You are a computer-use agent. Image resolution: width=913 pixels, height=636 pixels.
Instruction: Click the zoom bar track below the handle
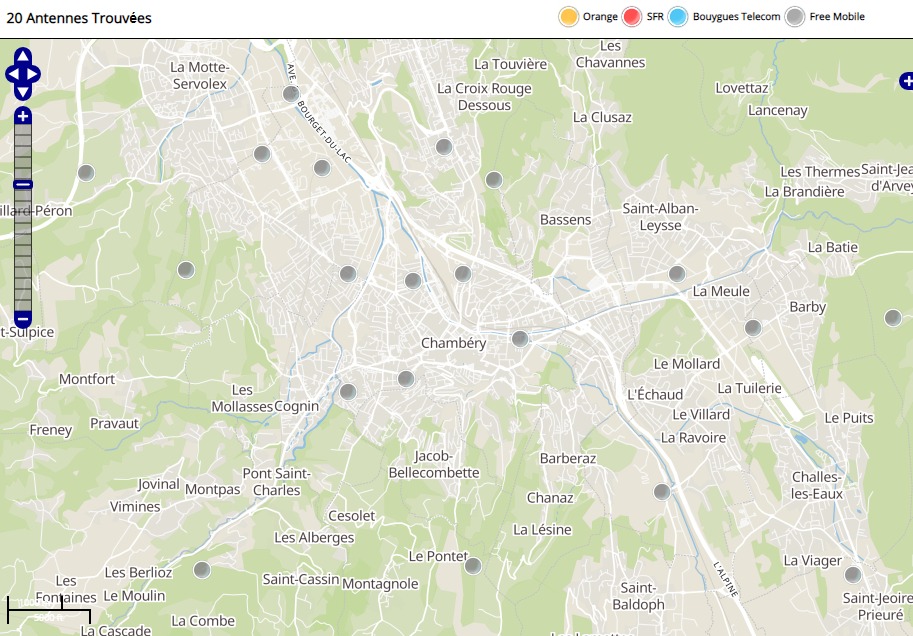point(23,250)
